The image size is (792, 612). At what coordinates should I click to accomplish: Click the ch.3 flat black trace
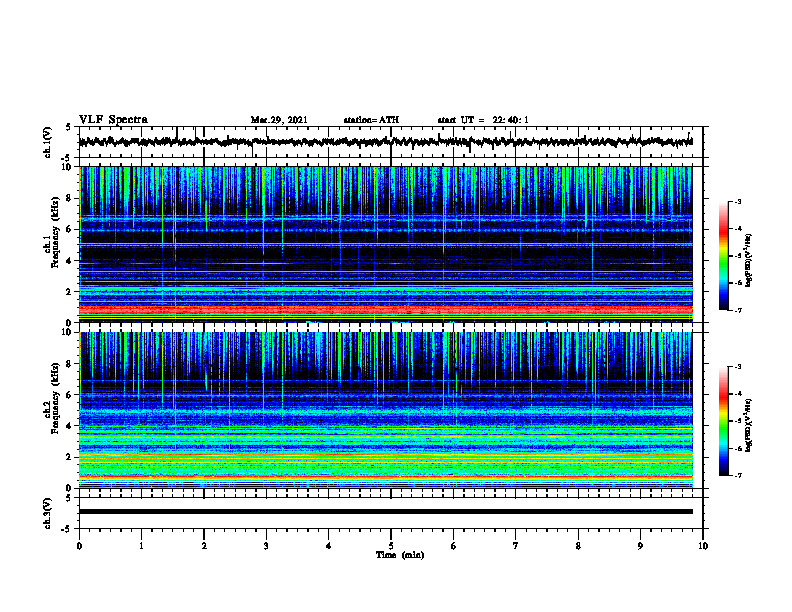pos(385,512)
